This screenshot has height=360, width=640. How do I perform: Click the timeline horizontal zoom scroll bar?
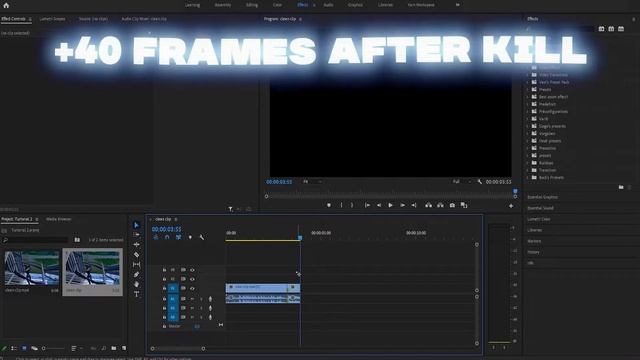tap(178, 349)
